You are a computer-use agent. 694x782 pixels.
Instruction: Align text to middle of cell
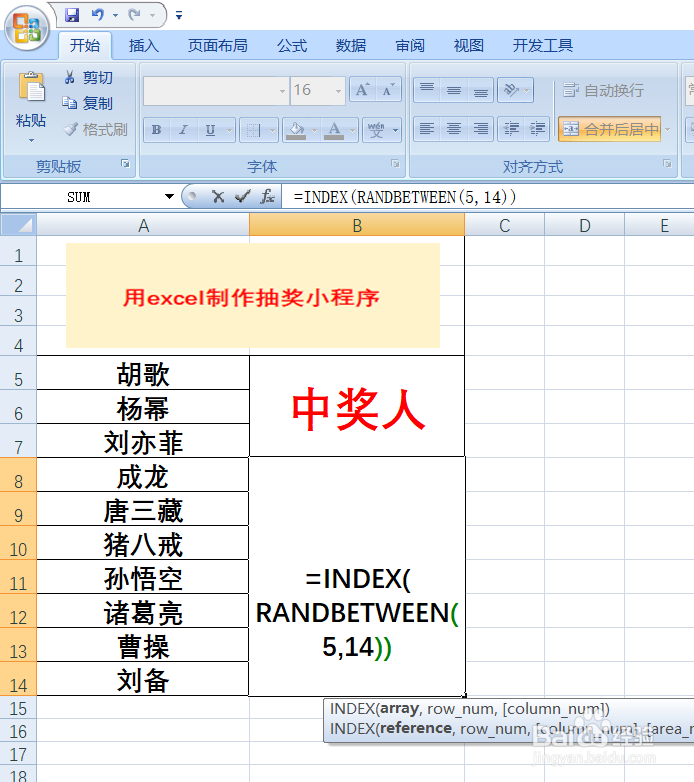pyautogui.click(x=454, y=90)
